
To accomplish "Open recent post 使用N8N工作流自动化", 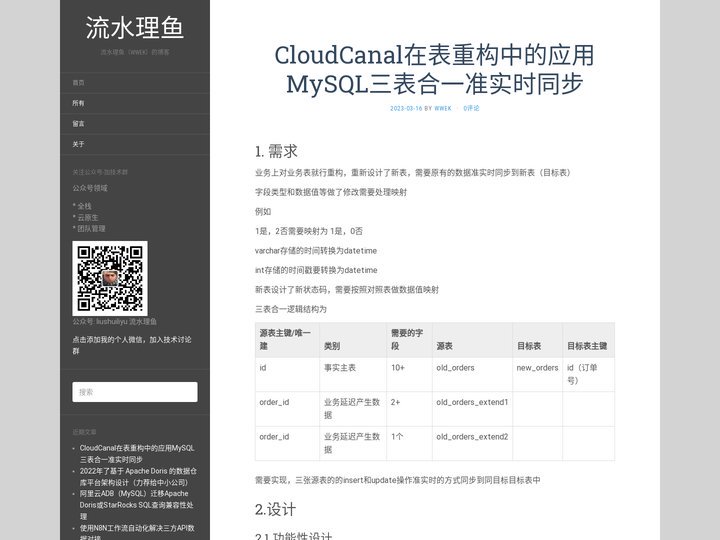I will tap(137, 532).
